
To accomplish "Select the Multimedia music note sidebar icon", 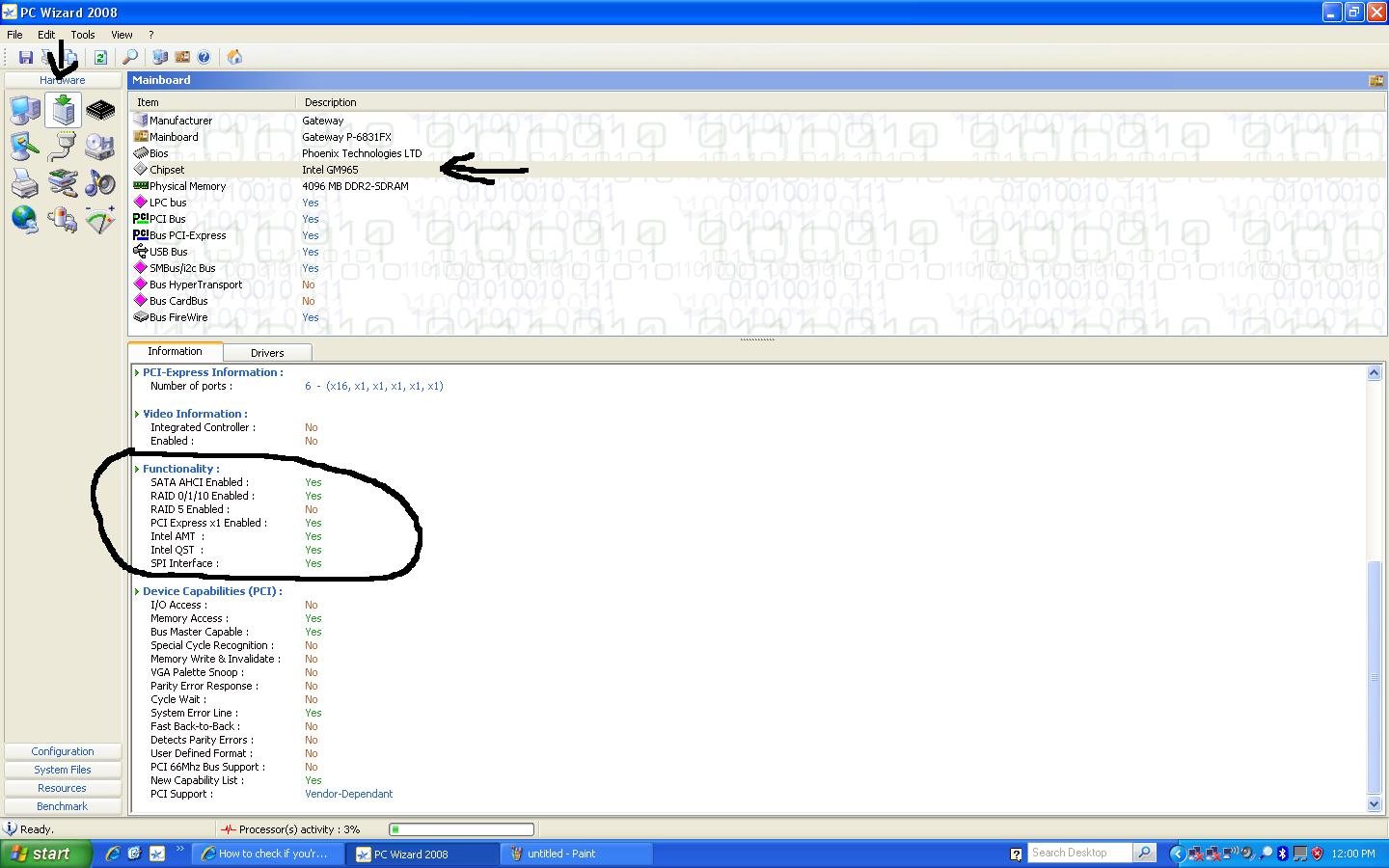I will [100, 182].
